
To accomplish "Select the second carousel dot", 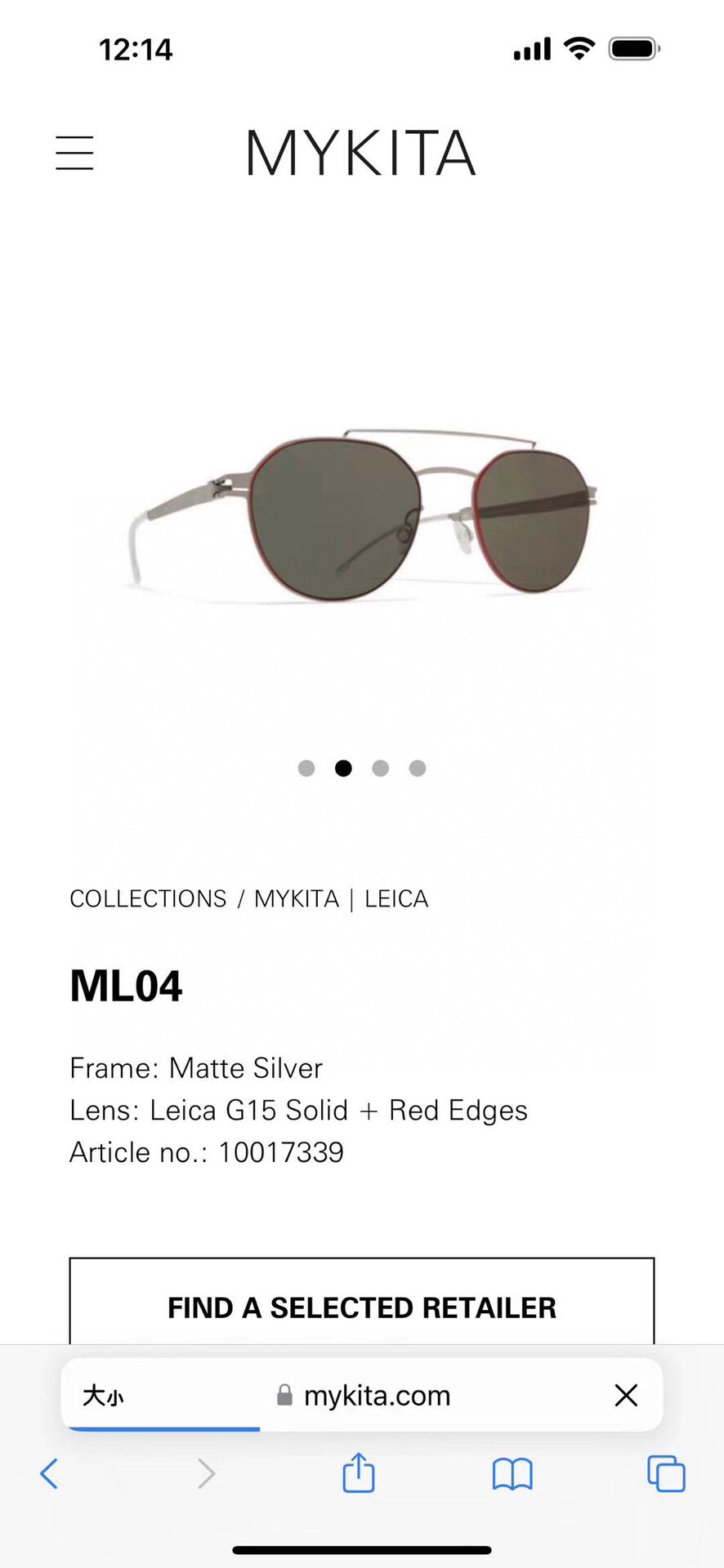I will tap(343, 768).
